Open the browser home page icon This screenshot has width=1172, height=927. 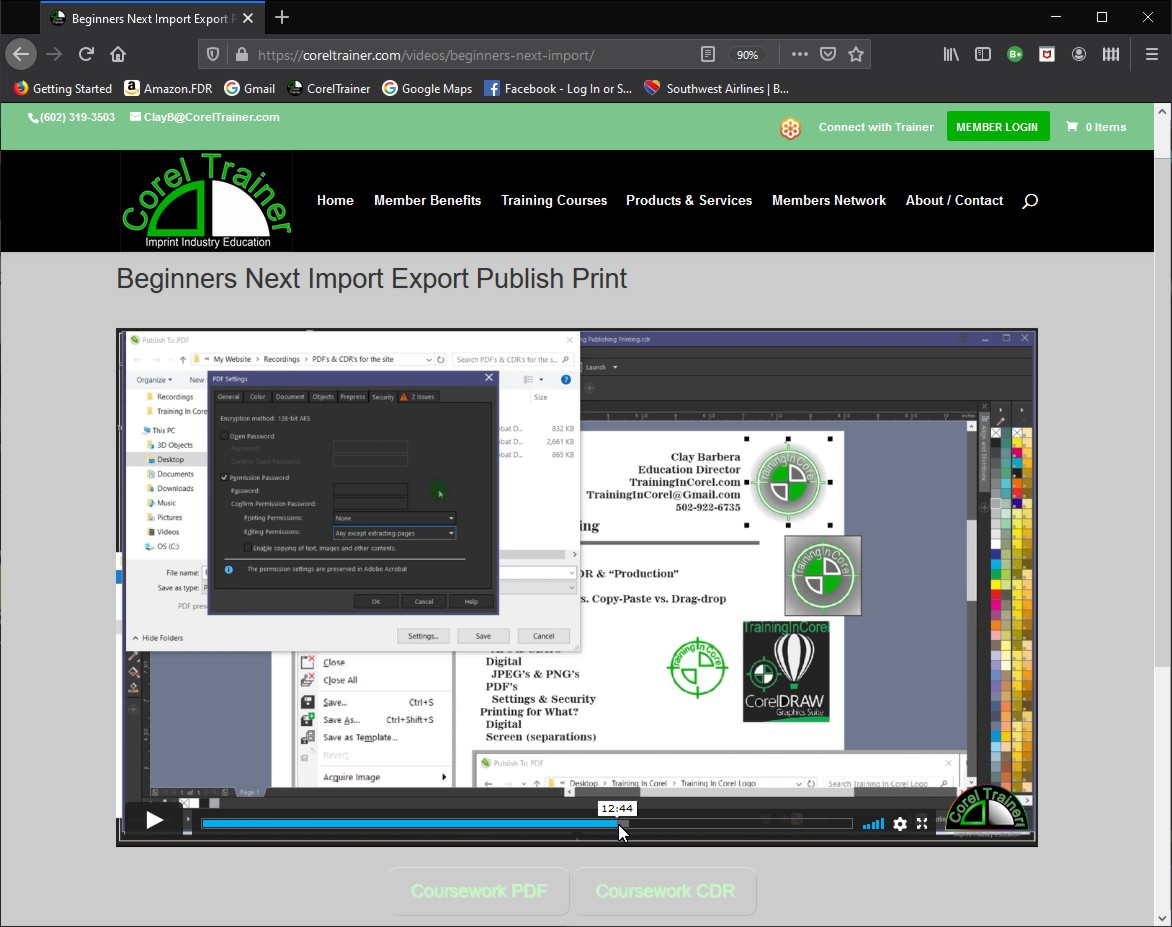tap(117, 54)
